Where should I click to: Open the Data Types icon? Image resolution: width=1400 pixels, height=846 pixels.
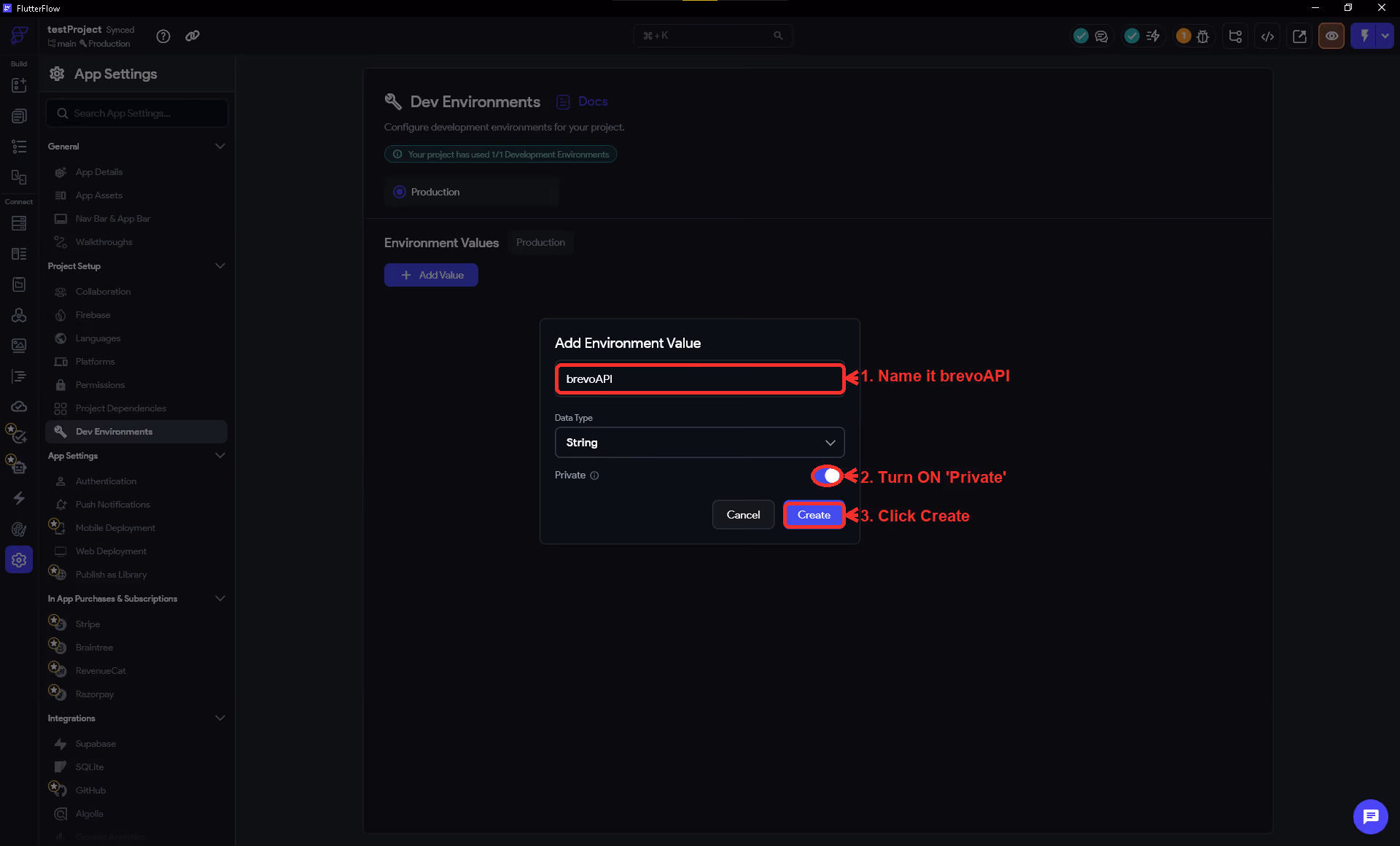tap(19, 254)
